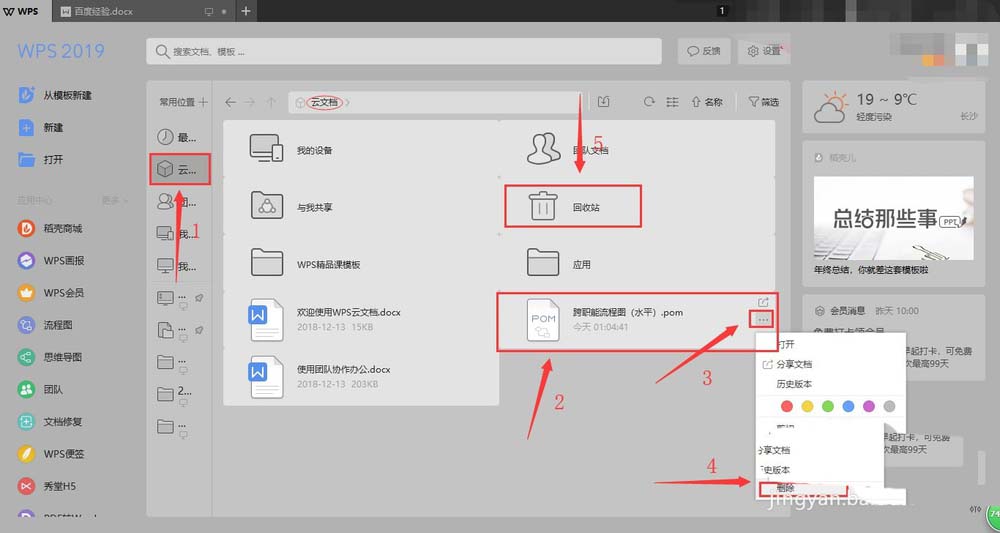Click the 新建 plus icon in left sidebar

26,128
